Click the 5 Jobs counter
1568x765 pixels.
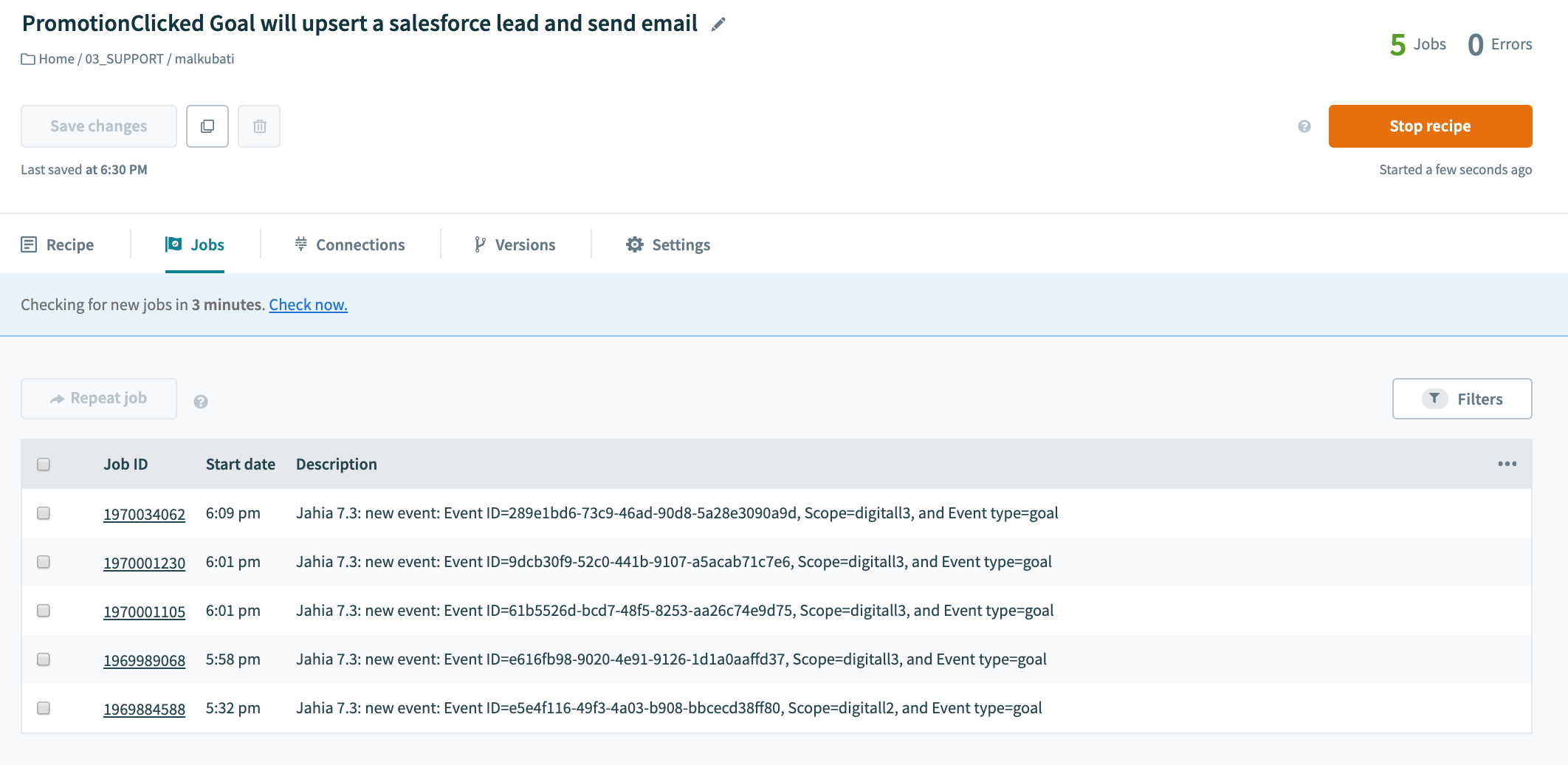click(x=1417, y=44)
